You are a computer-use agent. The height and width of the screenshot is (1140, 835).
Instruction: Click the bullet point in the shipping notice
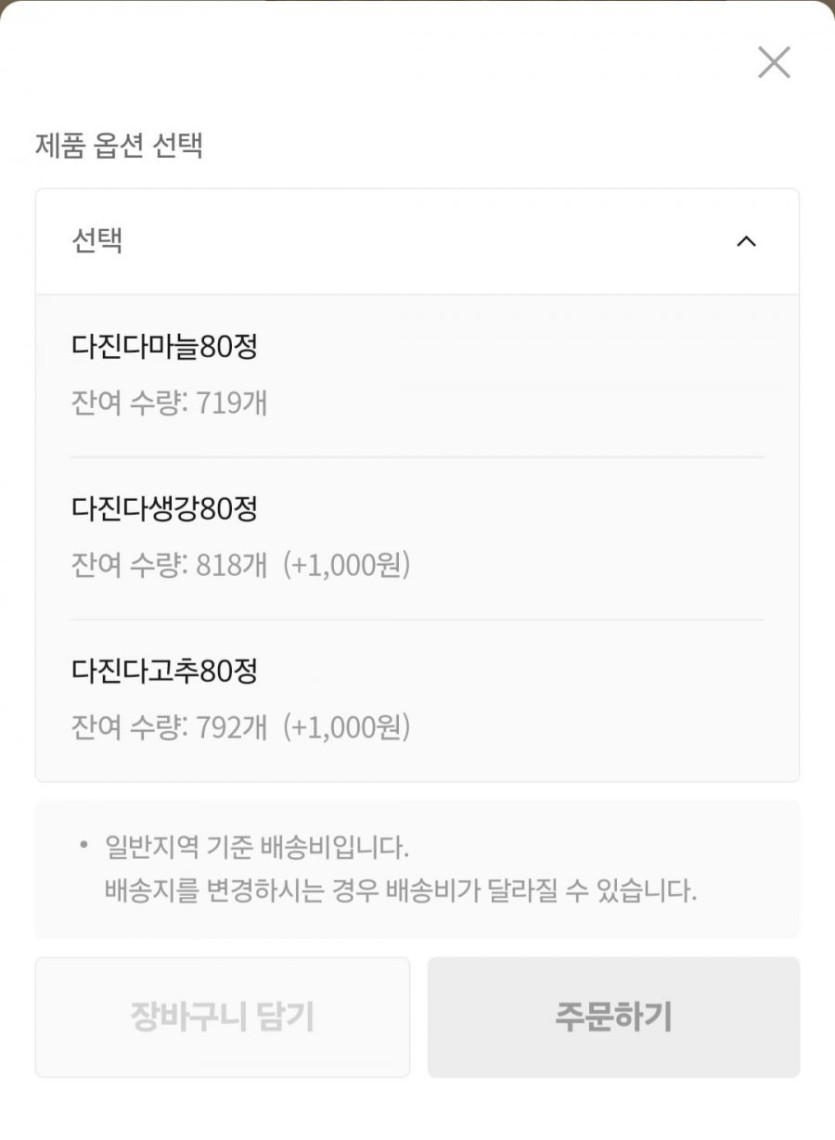click(x=84, y=846)
